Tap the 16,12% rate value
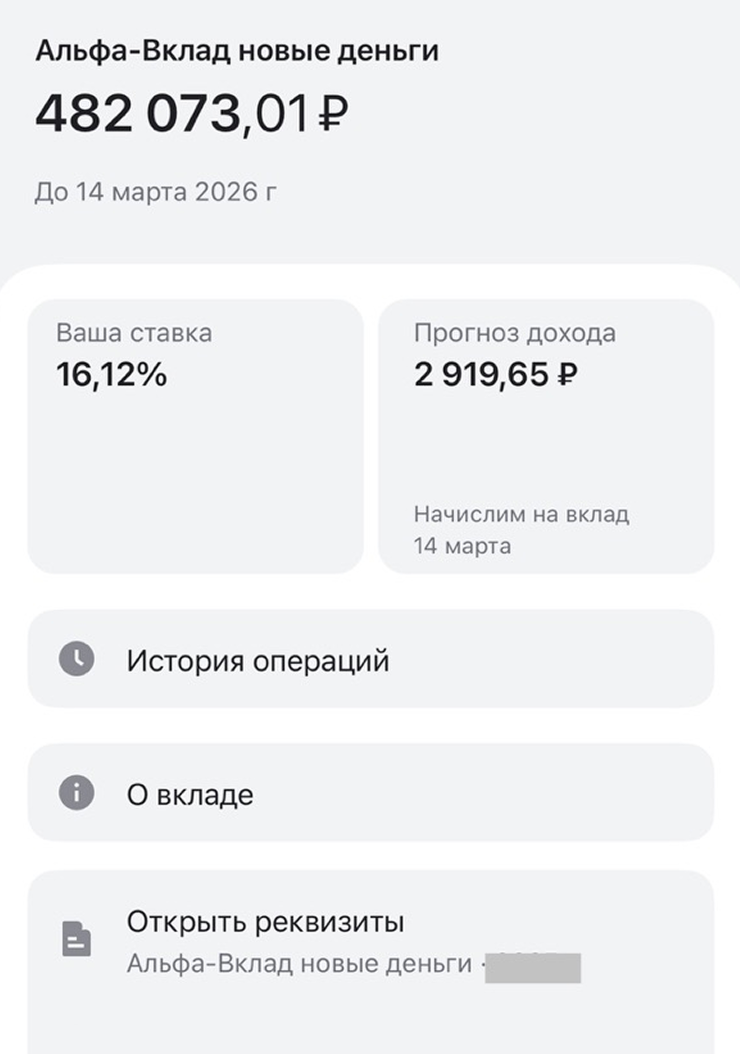740x1054 pixels. pyautogui.click(x=111, y=375)
